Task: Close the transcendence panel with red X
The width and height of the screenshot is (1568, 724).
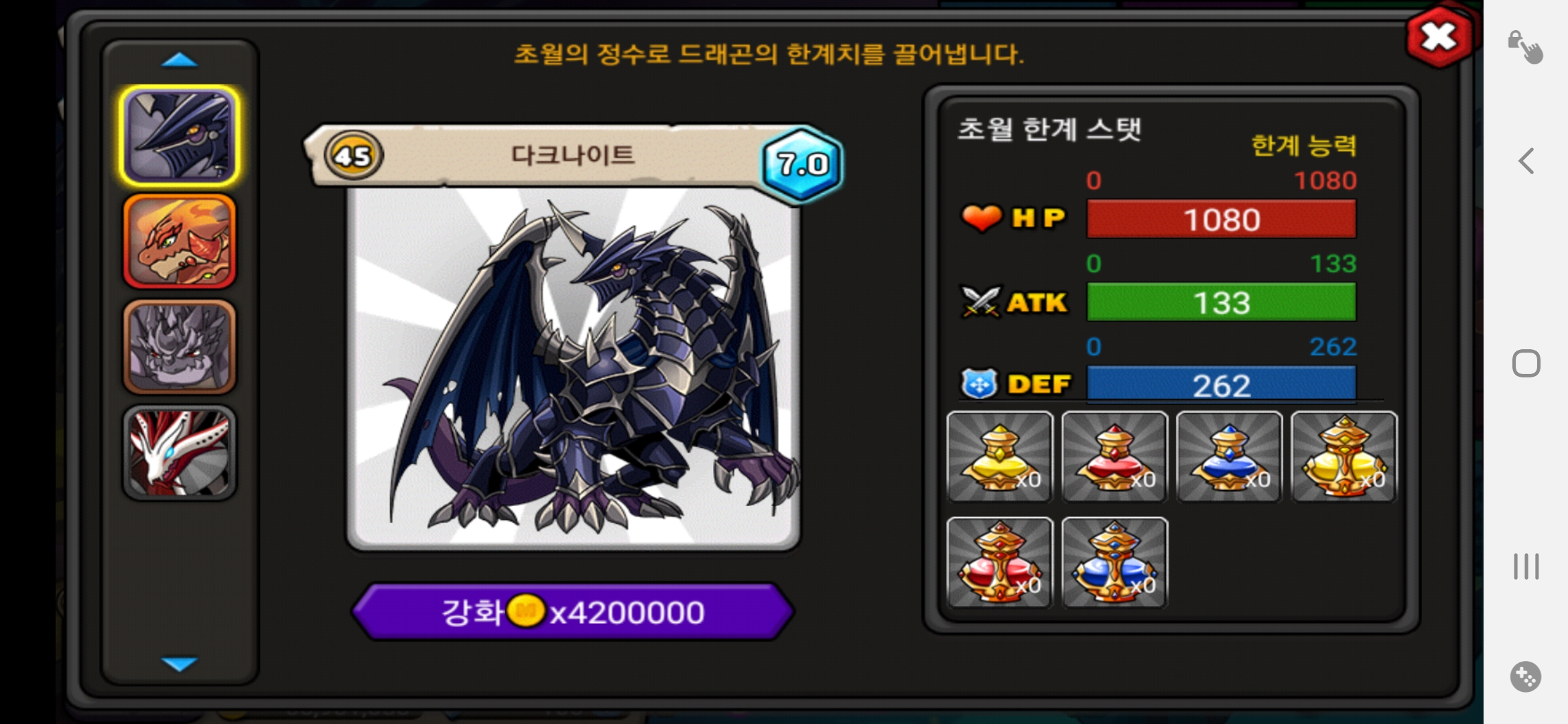Action: tap(1439, 37)
